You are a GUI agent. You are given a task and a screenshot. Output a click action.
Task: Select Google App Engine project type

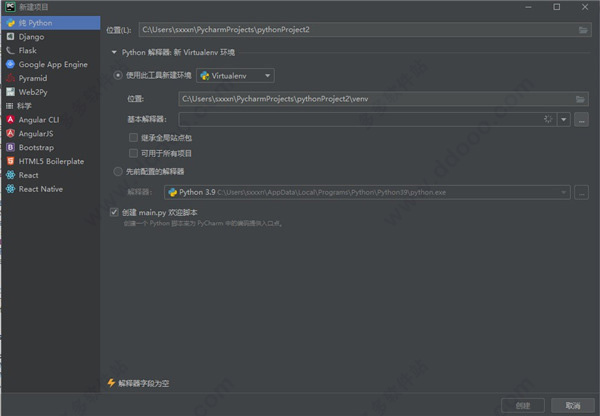point(51,64)
